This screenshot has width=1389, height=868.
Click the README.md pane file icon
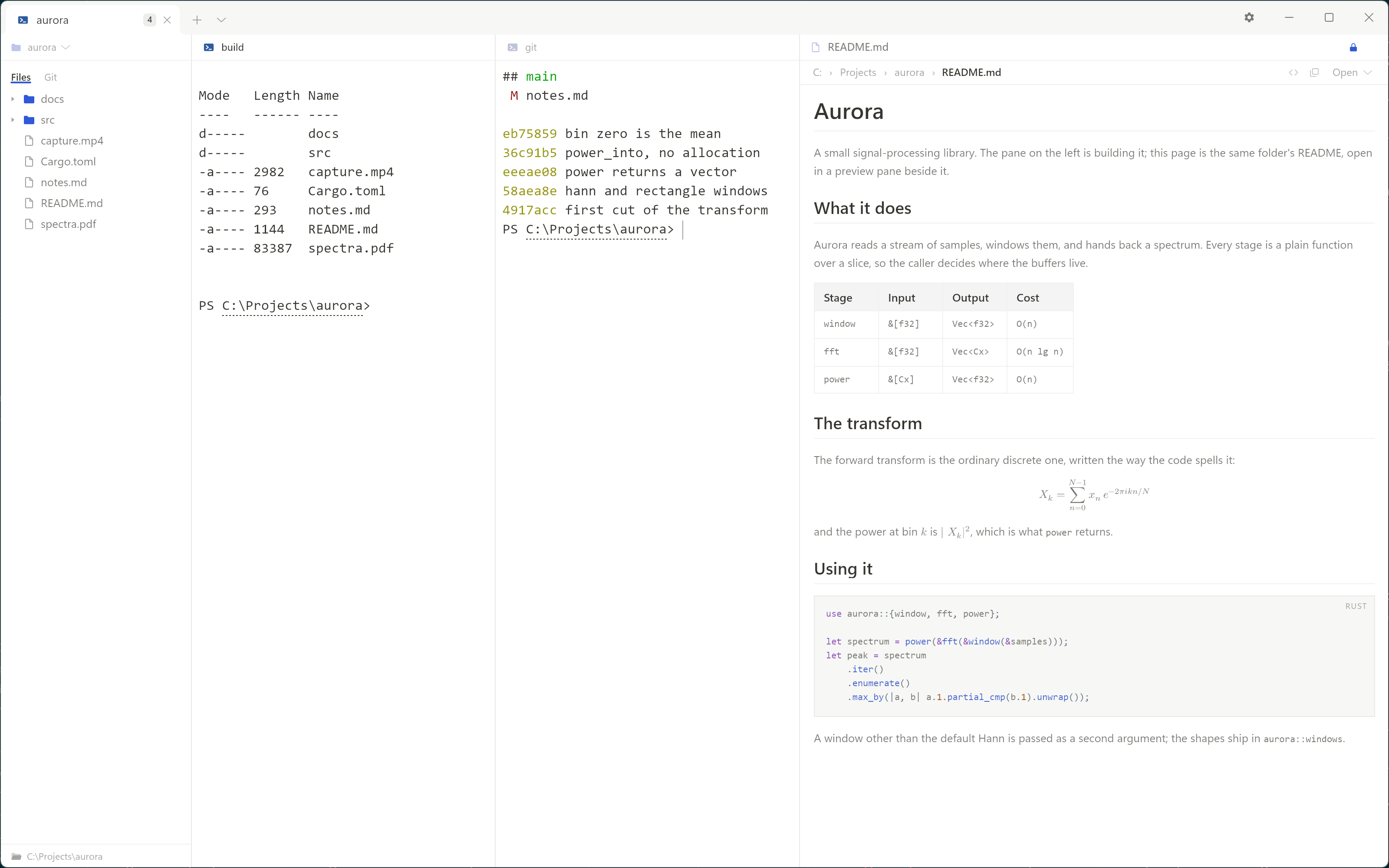pyautogui.click(x=816, y=47)
